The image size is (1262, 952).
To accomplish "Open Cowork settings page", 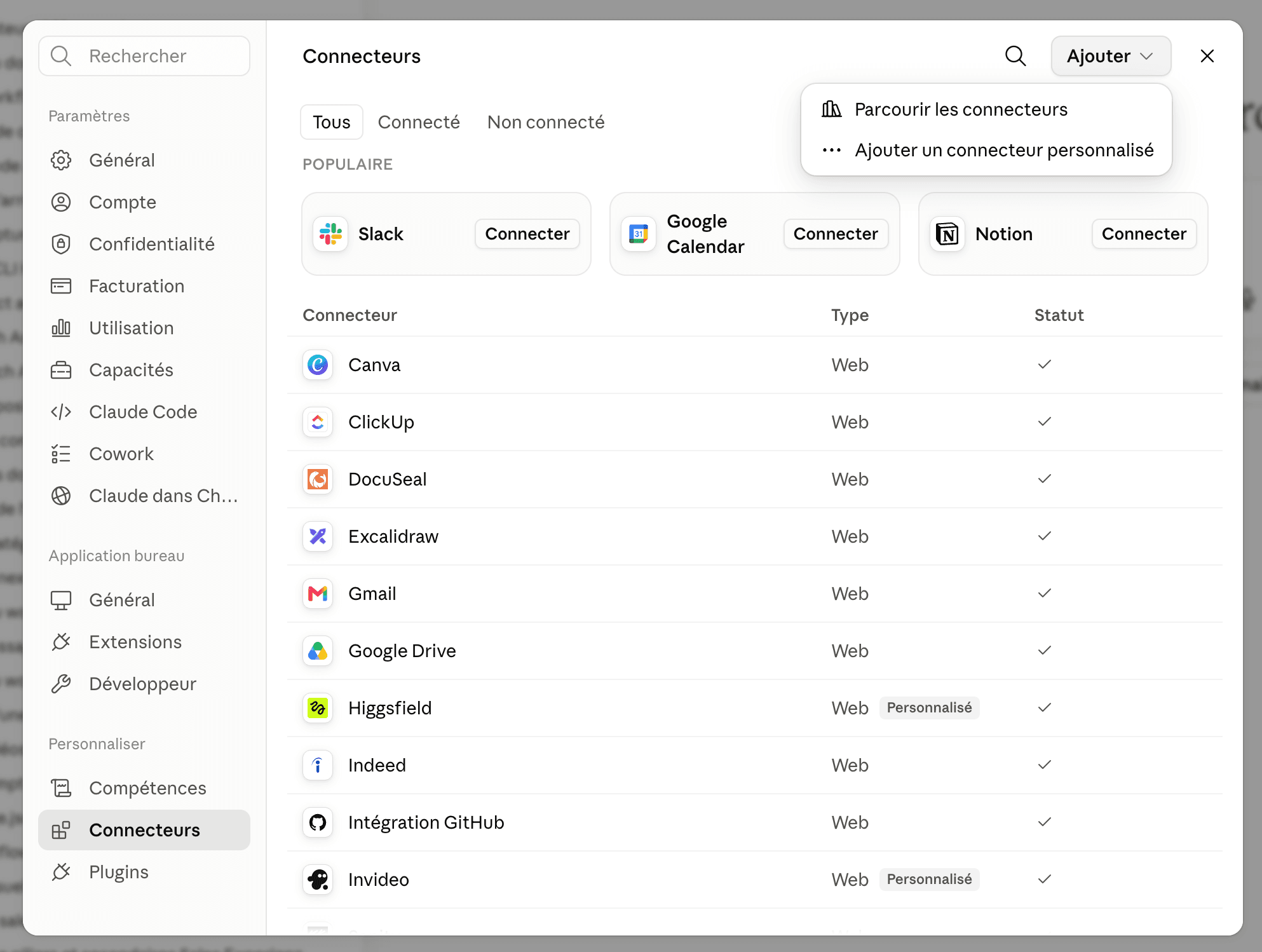I will (x=144, y=454).
